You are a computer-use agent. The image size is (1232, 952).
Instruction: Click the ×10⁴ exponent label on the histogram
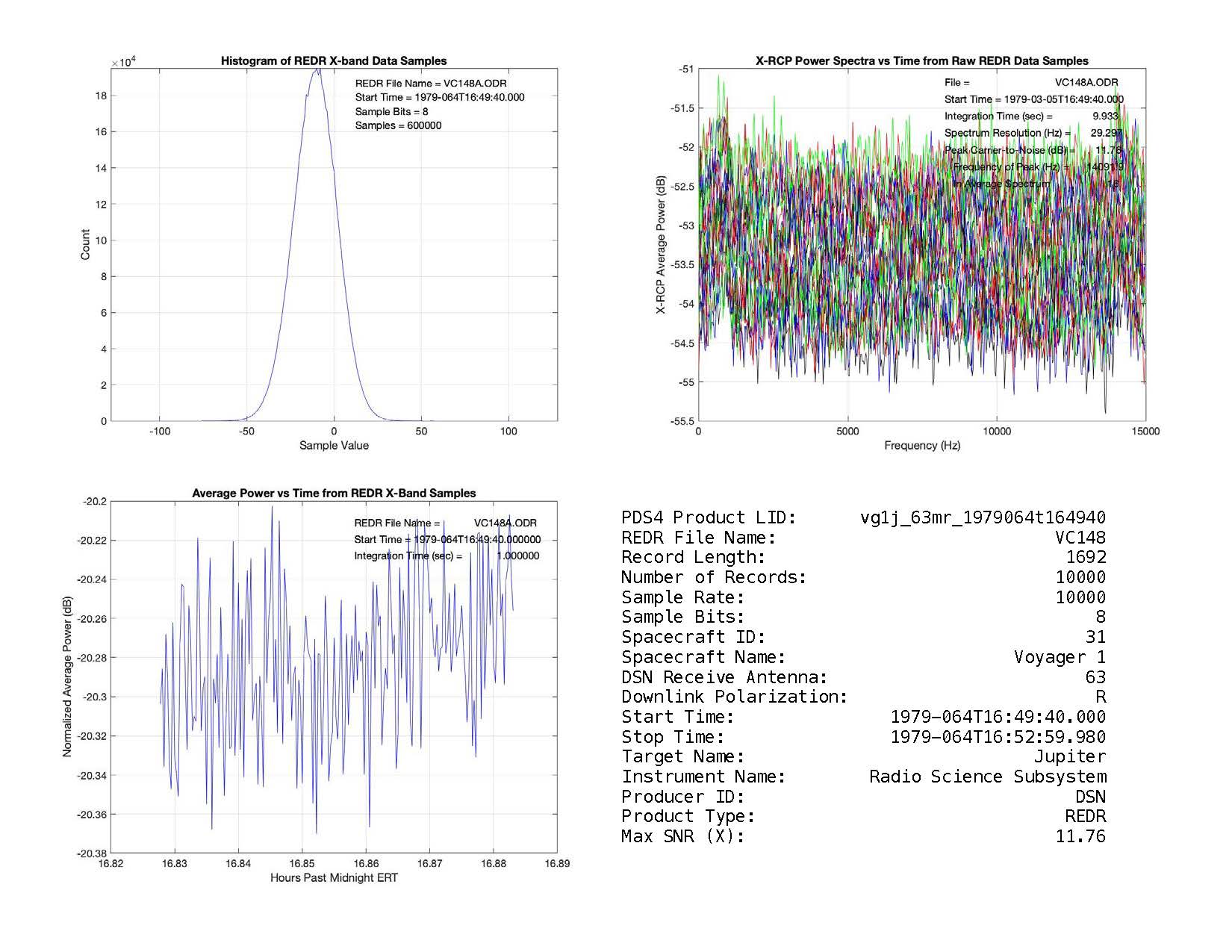click(x=122, y=63)
